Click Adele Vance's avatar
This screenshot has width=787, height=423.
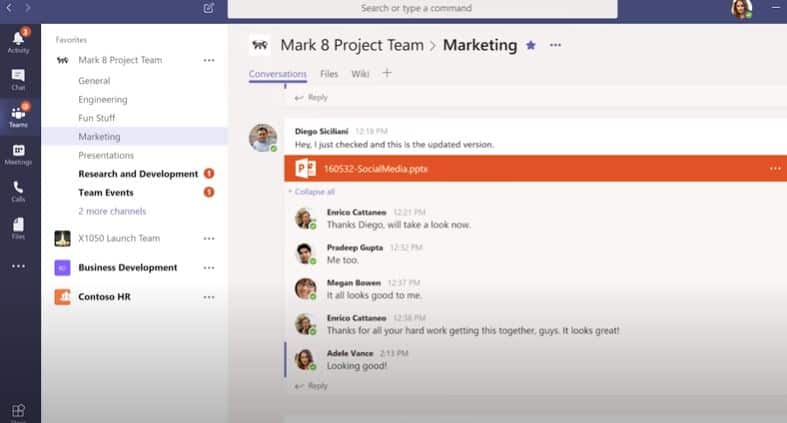coord(305,359)
